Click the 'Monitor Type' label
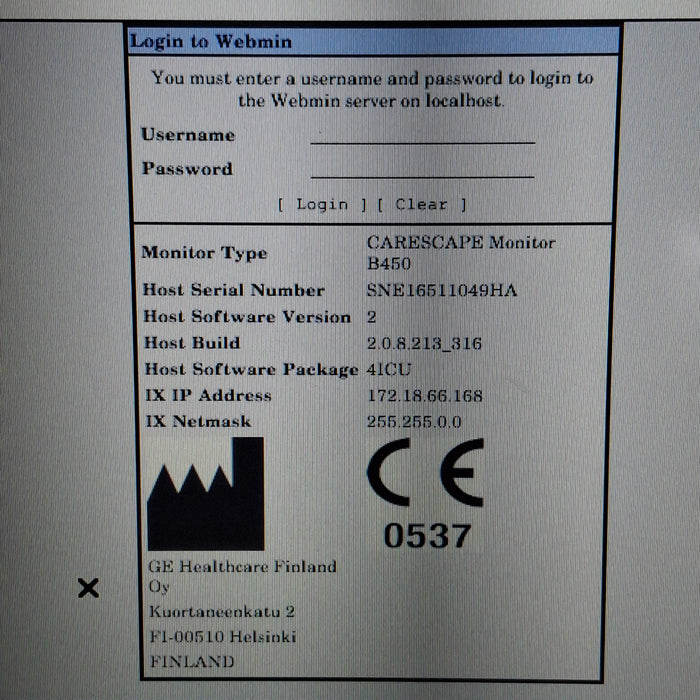 click(204, 253)
